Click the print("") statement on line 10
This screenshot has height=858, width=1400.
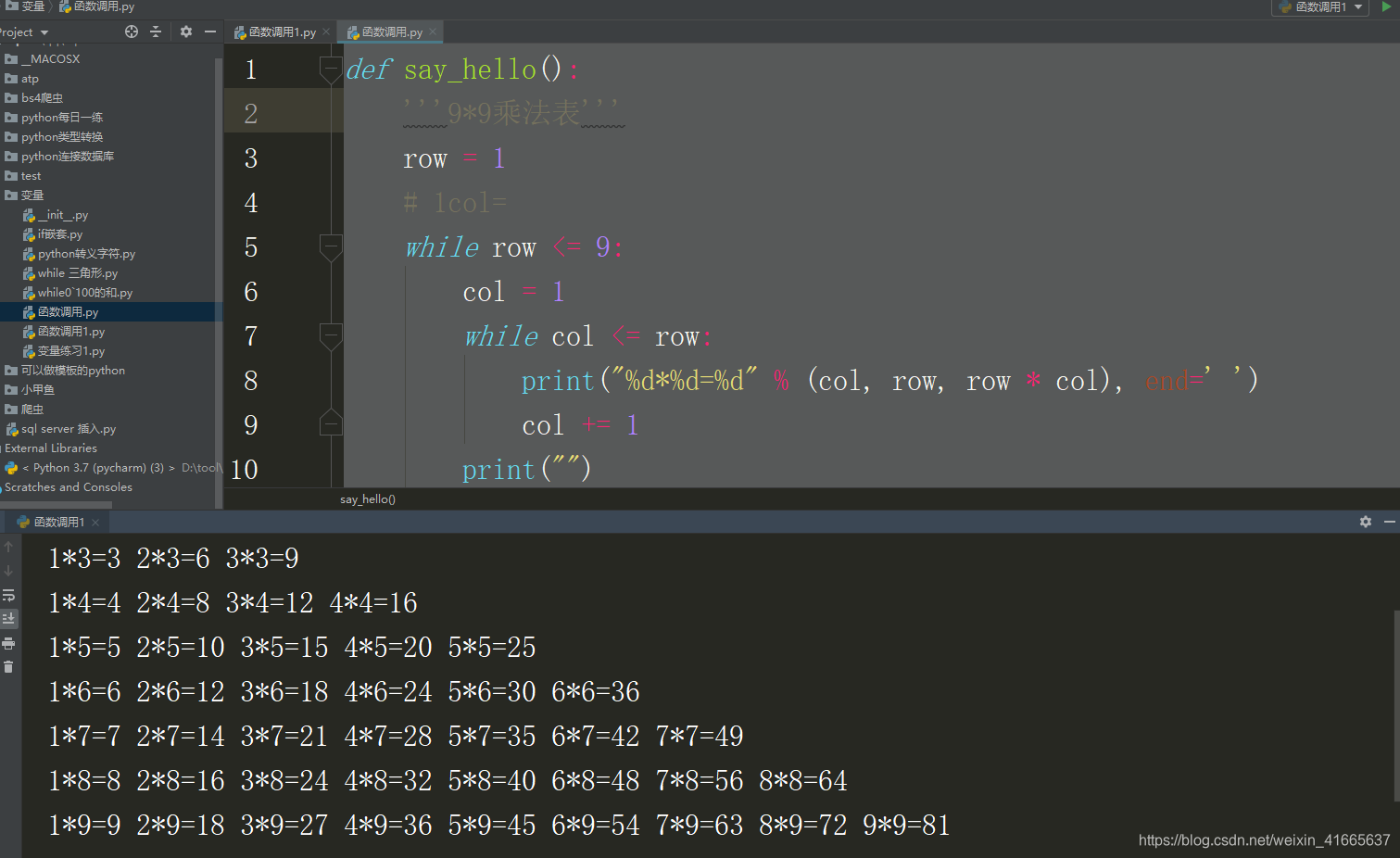(x=526, y=470)
